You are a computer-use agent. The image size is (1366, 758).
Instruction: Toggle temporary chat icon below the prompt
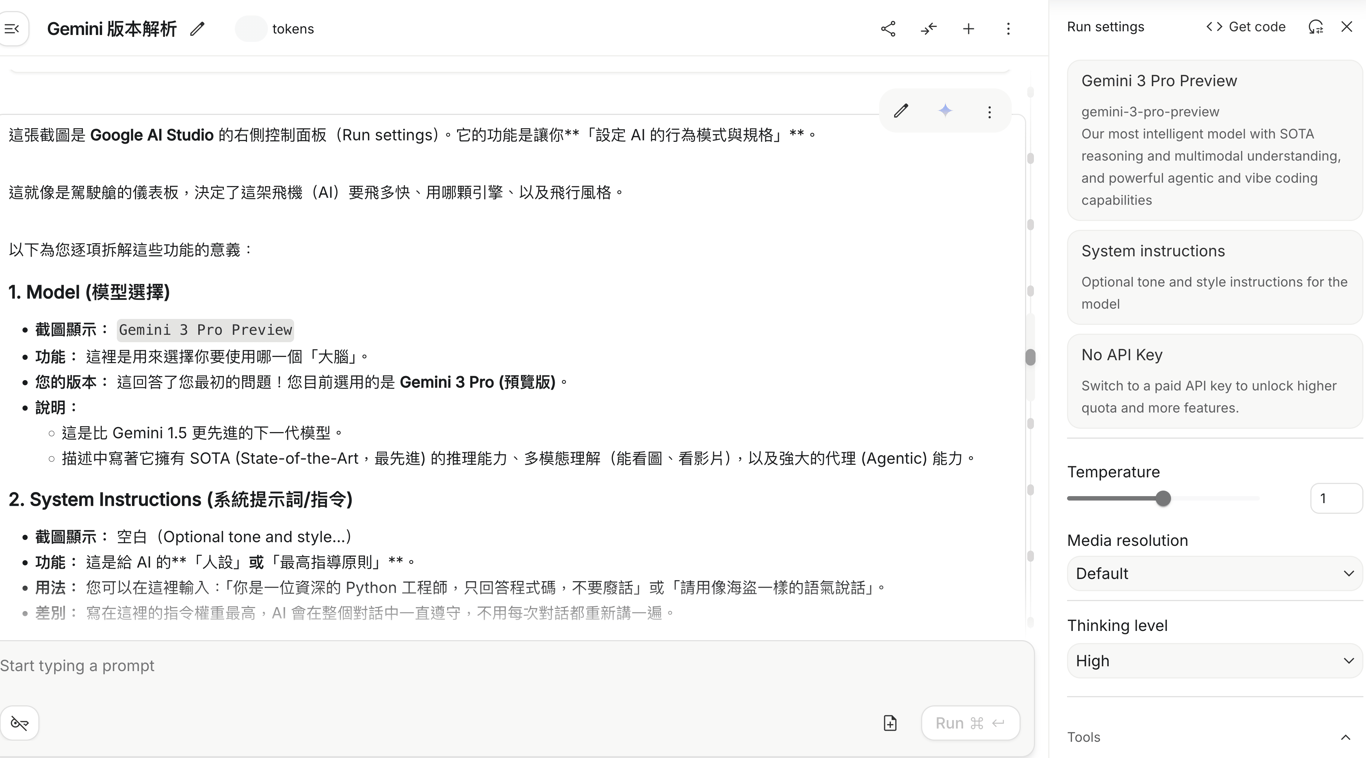click(20, 723)
